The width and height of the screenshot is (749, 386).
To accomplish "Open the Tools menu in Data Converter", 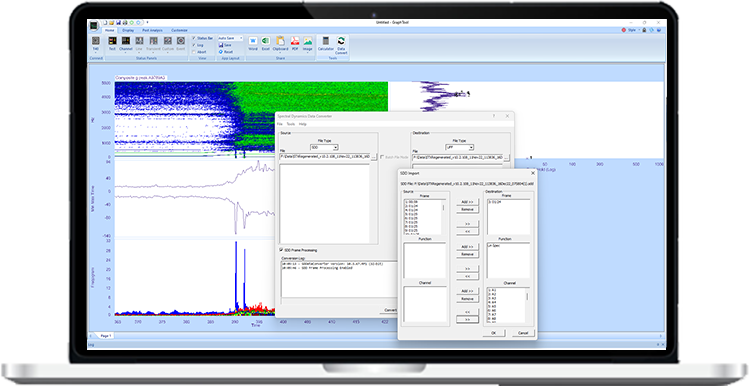I will 290,124.
